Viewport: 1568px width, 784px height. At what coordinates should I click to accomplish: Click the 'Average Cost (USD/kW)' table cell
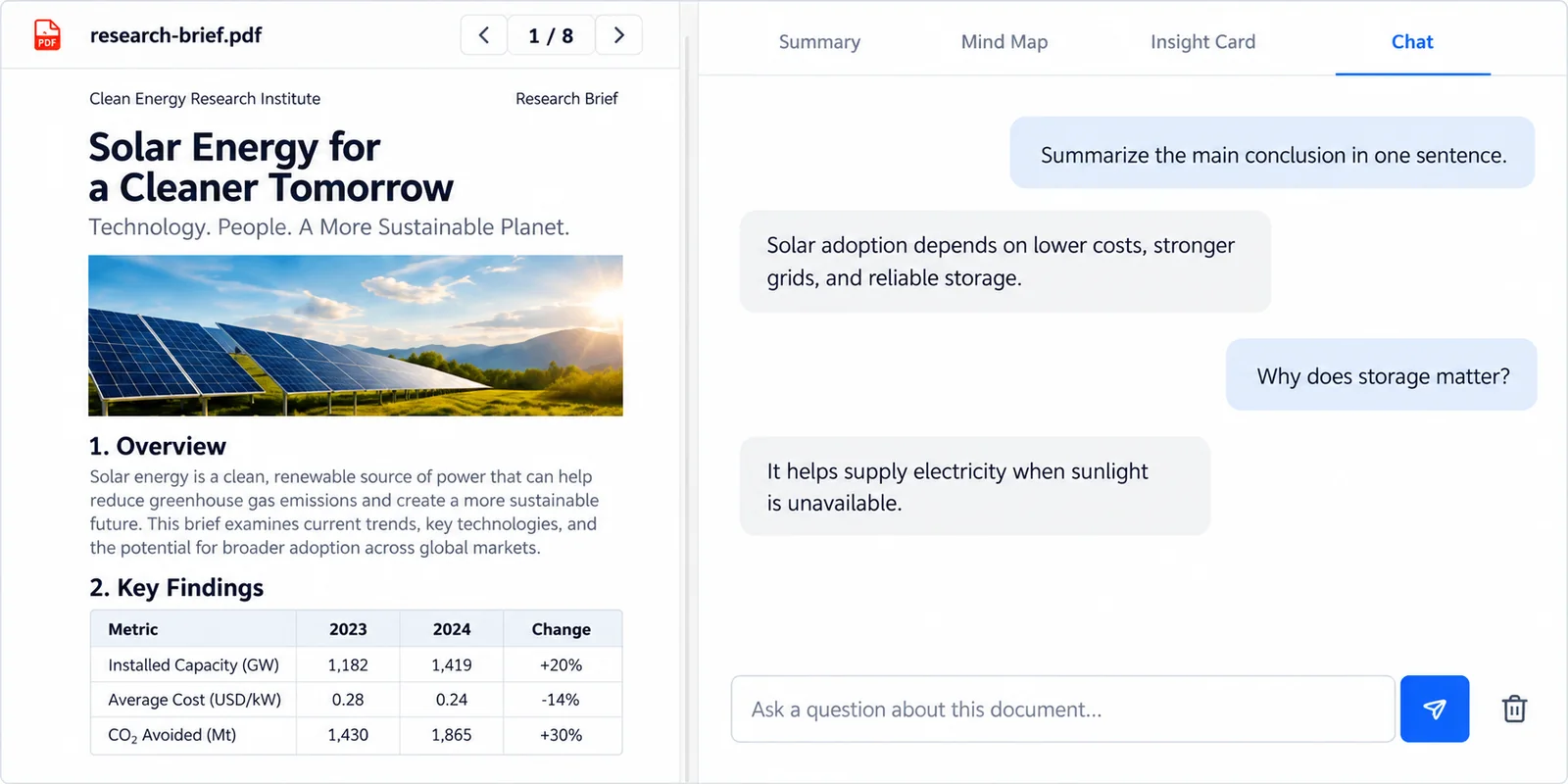(193, 700)
